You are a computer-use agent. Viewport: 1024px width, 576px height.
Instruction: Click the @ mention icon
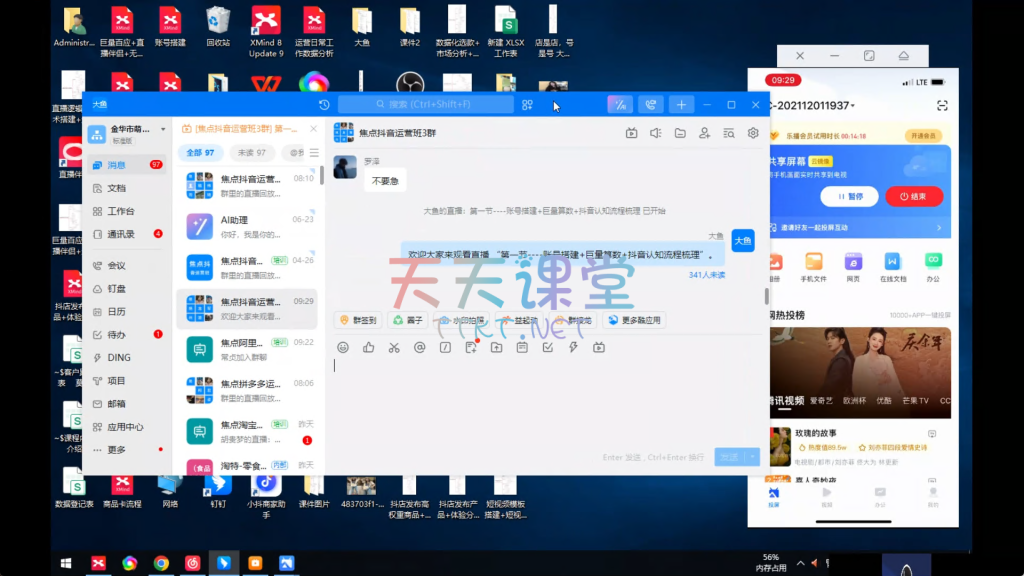pos(420,347)
